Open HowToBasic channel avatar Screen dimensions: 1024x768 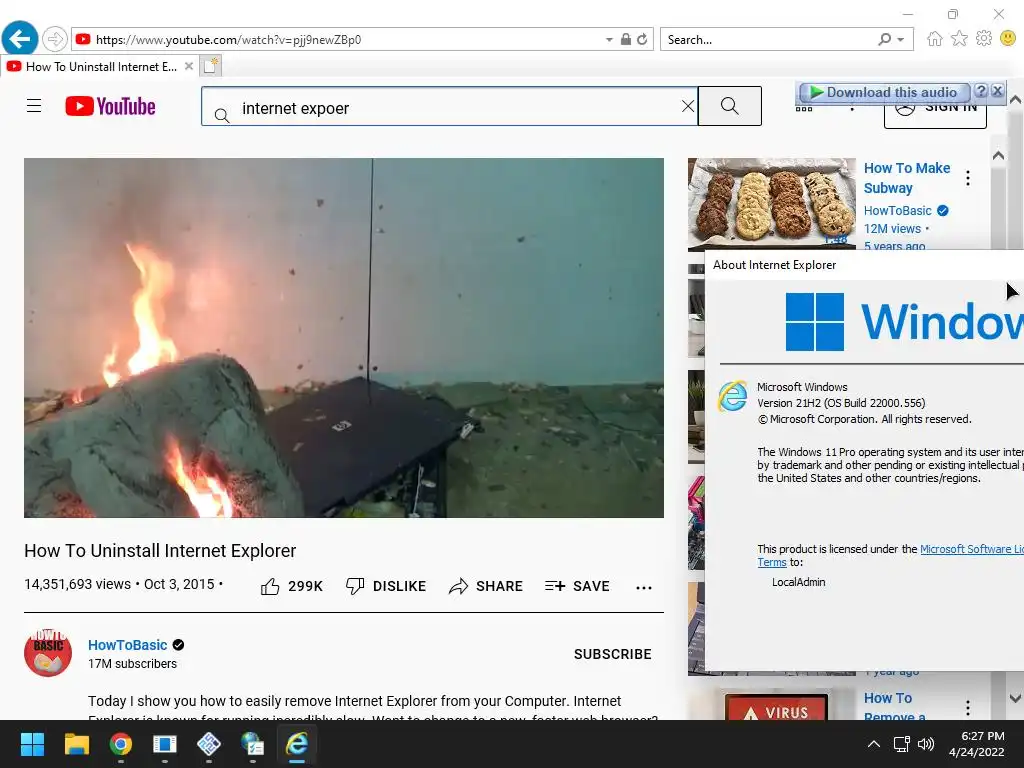pyautogui.click(x=48, y=653)
